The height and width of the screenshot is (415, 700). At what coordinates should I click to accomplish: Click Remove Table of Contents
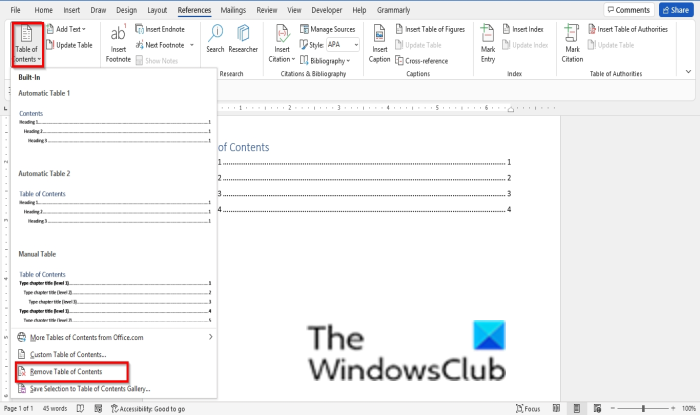point(66,372)
